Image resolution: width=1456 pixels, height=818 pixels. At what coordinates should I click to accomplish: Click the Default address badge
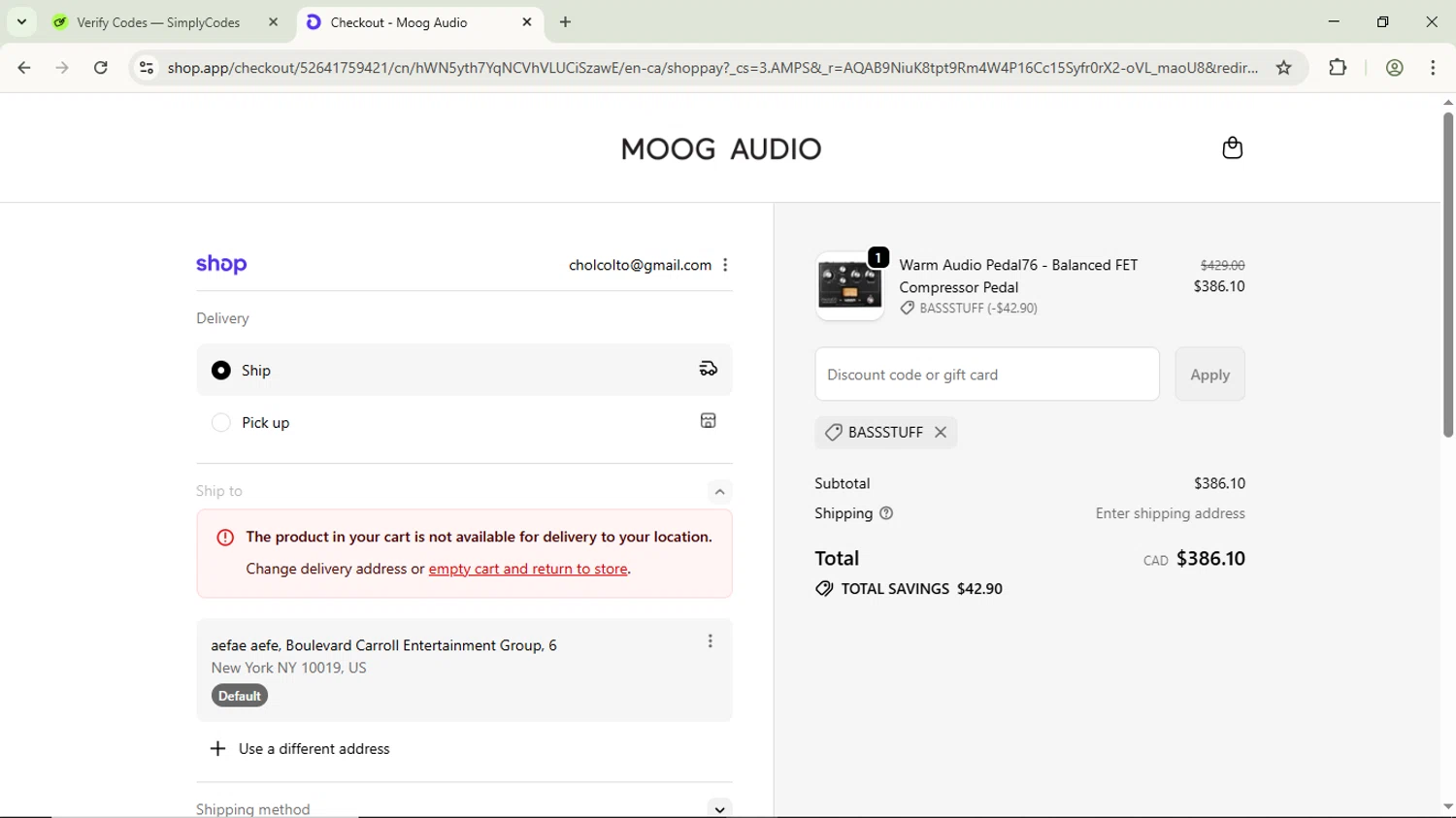pos(240,696)
